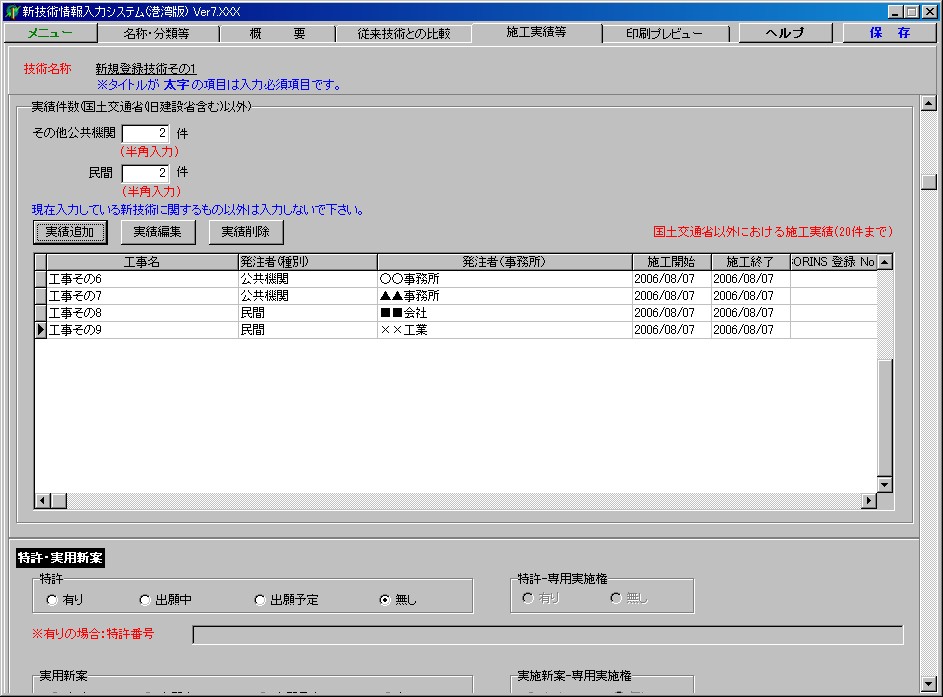Screen dimensions: 943x697
Task: Click the その他公共機関 count input field
Action: [x=146, y=133]
